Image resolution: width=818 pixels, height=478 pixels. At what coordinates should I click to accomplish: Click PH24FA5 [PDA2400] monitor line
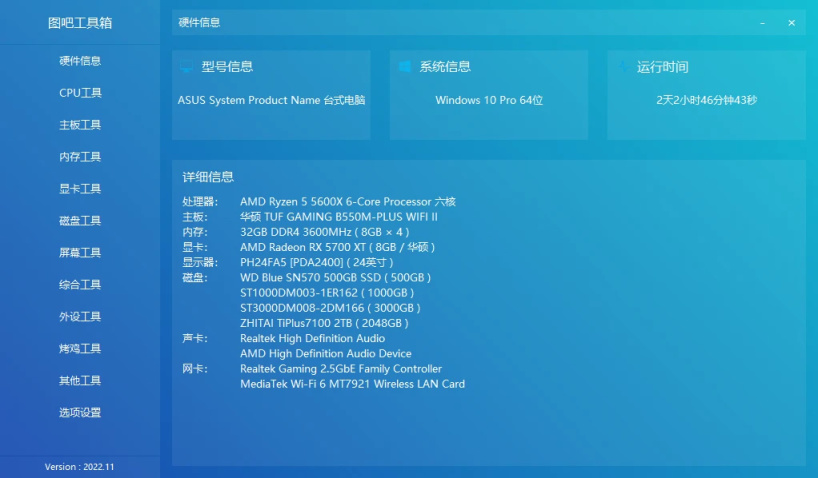coord(317,262)
